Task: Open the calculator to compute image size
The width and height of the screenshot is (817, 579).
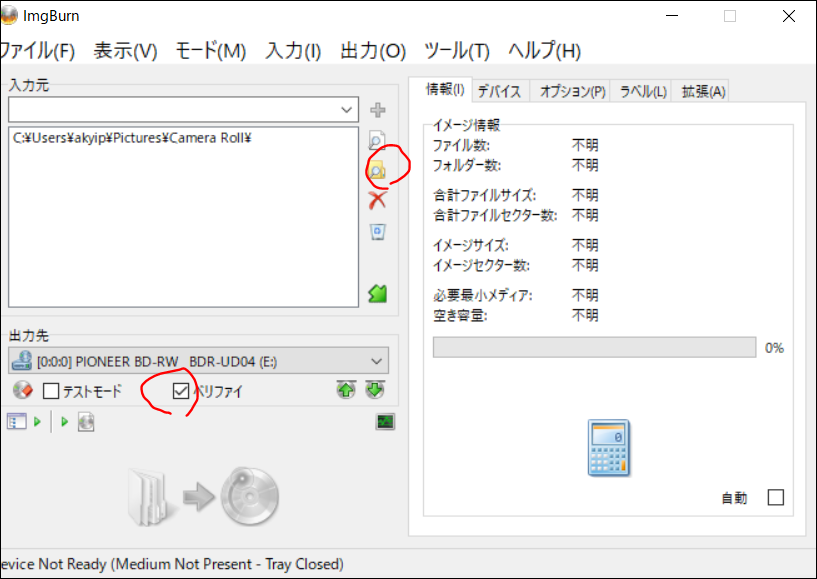Action: (608, 449)
